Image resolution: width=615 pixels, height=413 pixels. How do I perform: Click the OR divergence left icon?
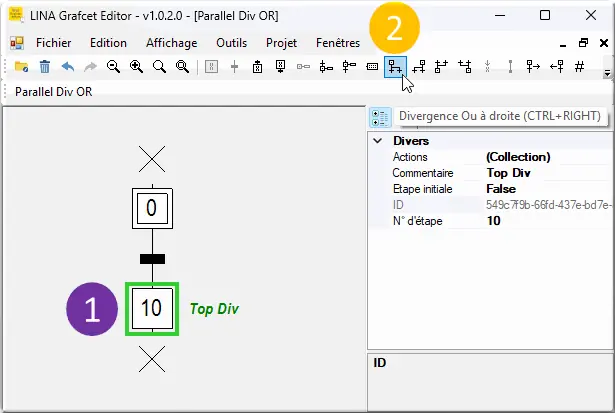point(419,67)
